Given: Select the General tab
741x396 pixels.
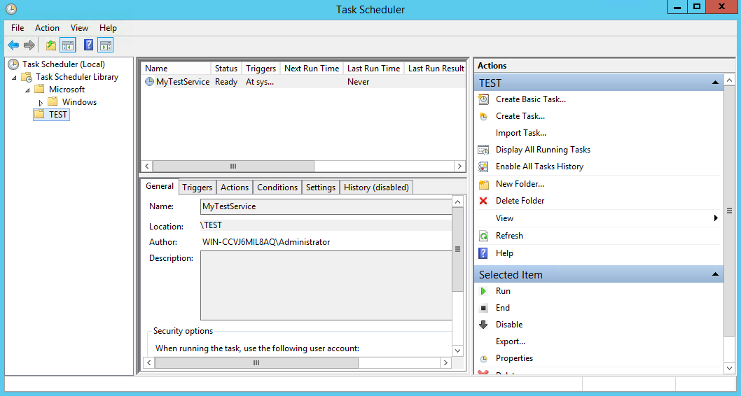Looking at the screenshot, I should [x=160, y=186].
